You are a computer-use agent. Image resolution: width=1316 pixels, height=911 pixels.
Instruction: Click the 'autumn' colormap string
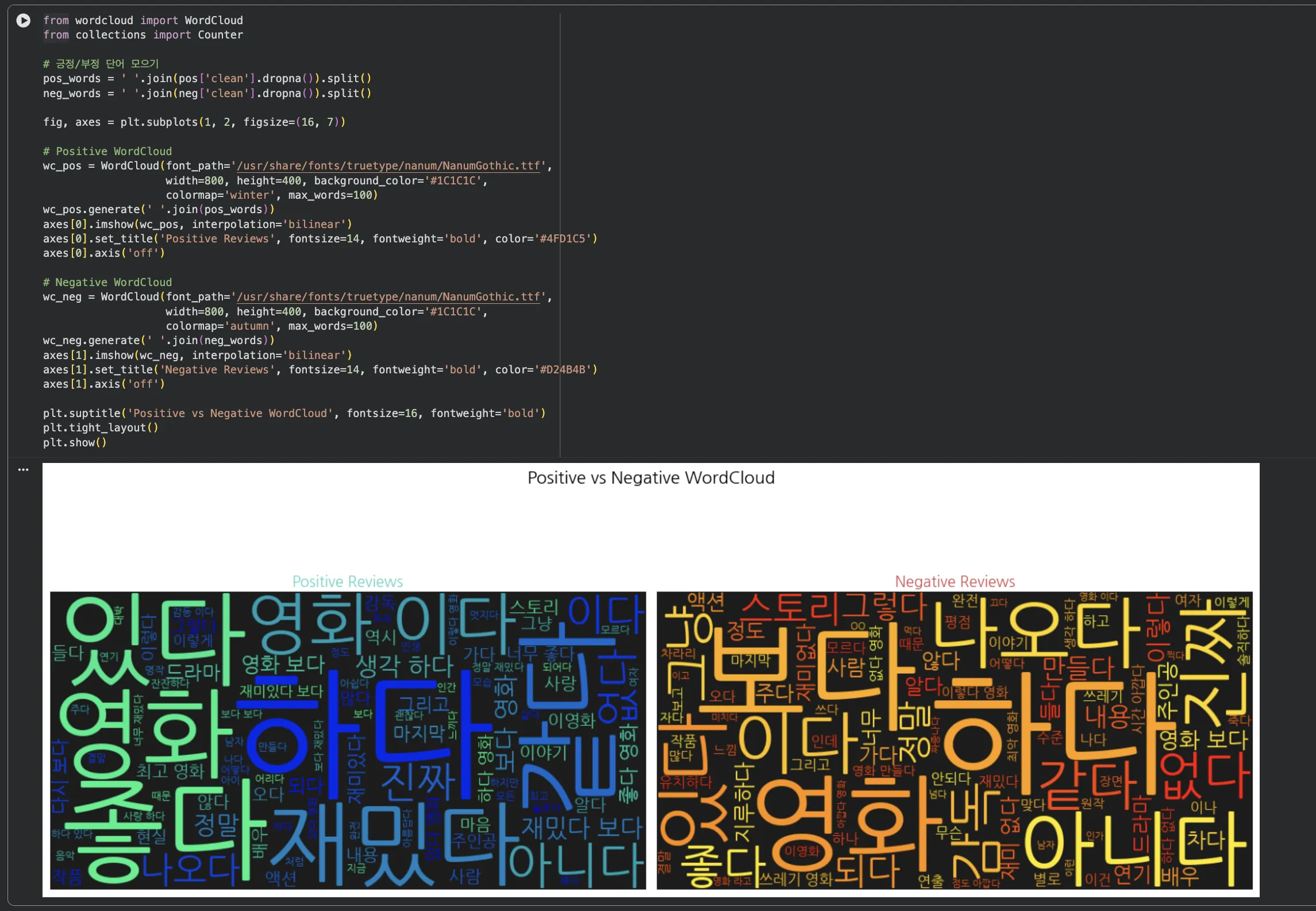coord(249,326)
